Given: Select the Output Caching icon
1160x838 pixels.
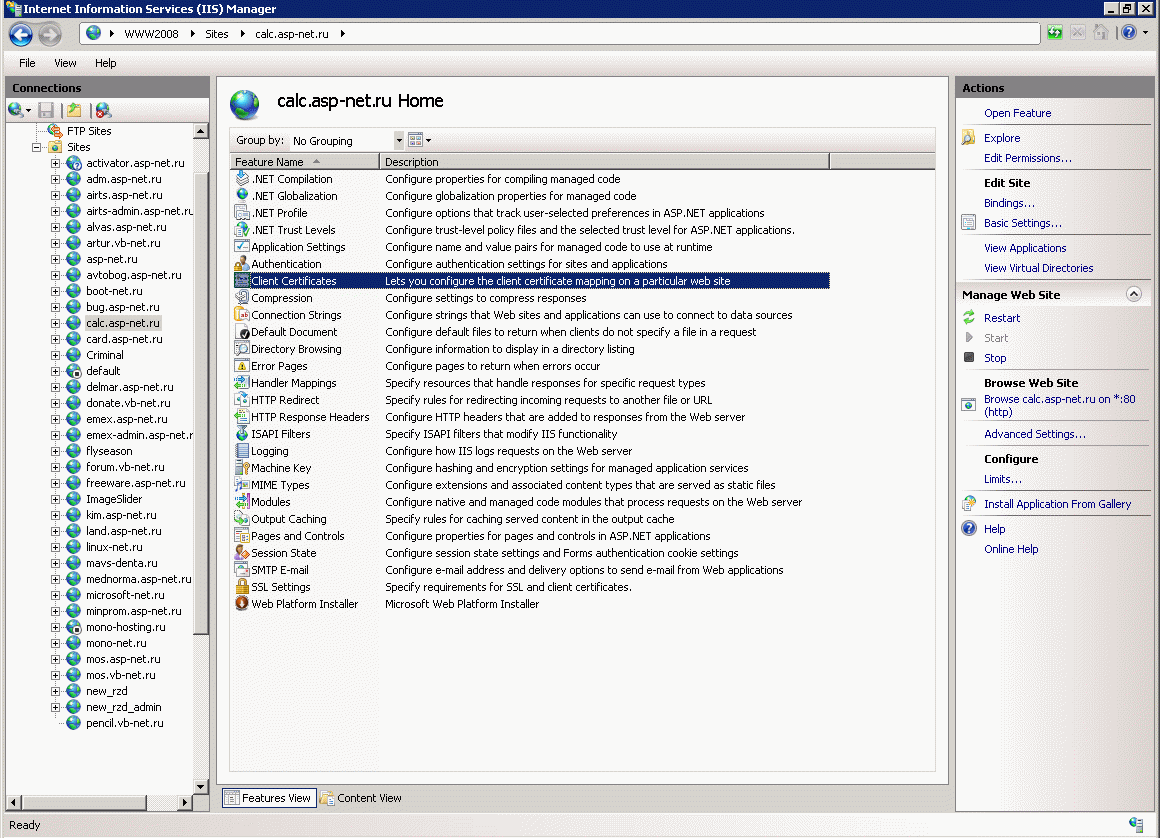Looking at the screenshot, I should pyautogui.click(x=242, y=519).
